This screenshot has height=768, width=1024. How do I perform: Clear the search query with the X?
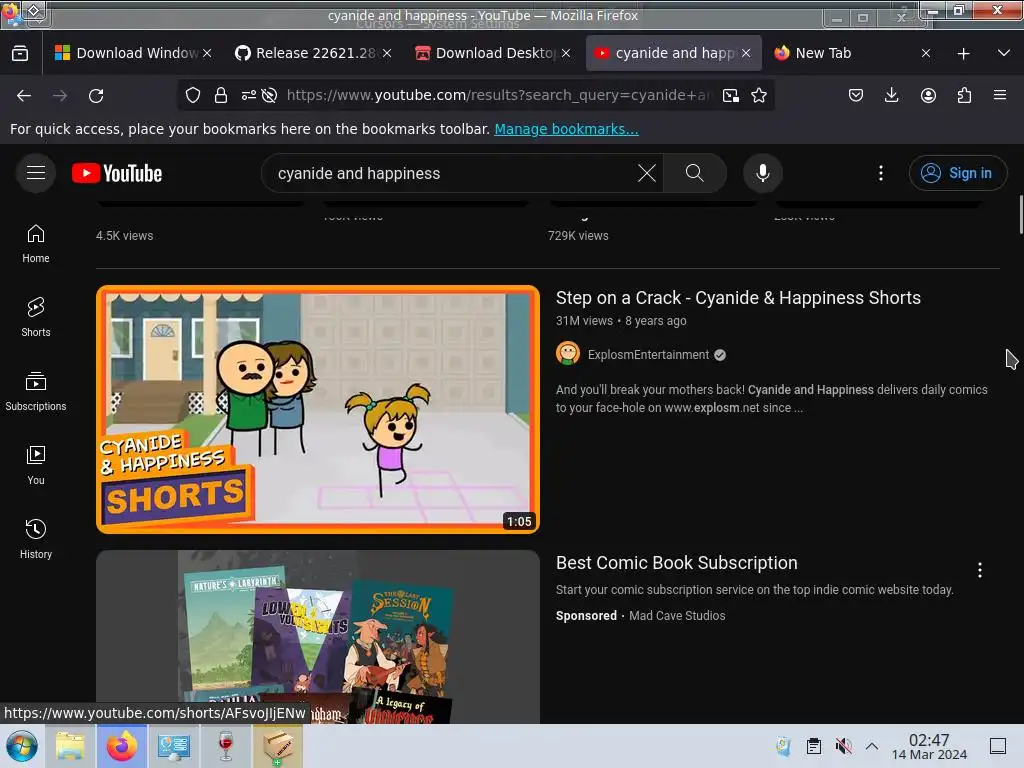tap(647, 173)
